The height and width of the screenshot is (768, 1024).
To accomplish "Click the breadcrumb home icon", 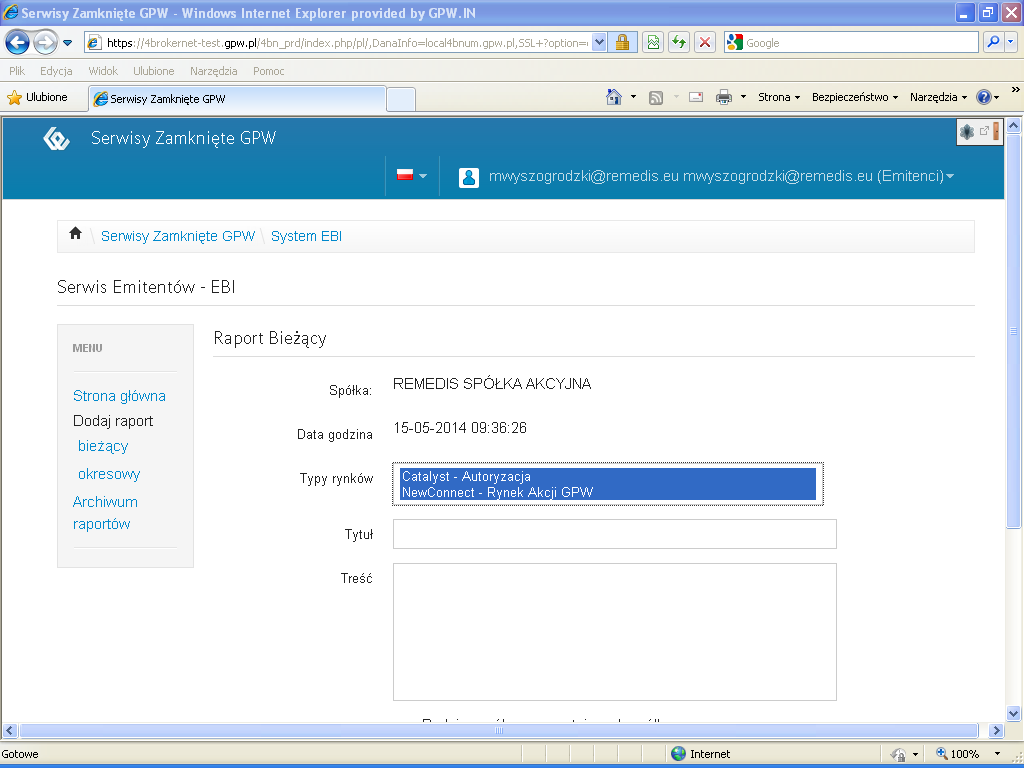I will pyautogui.click(x=75, y=233).
